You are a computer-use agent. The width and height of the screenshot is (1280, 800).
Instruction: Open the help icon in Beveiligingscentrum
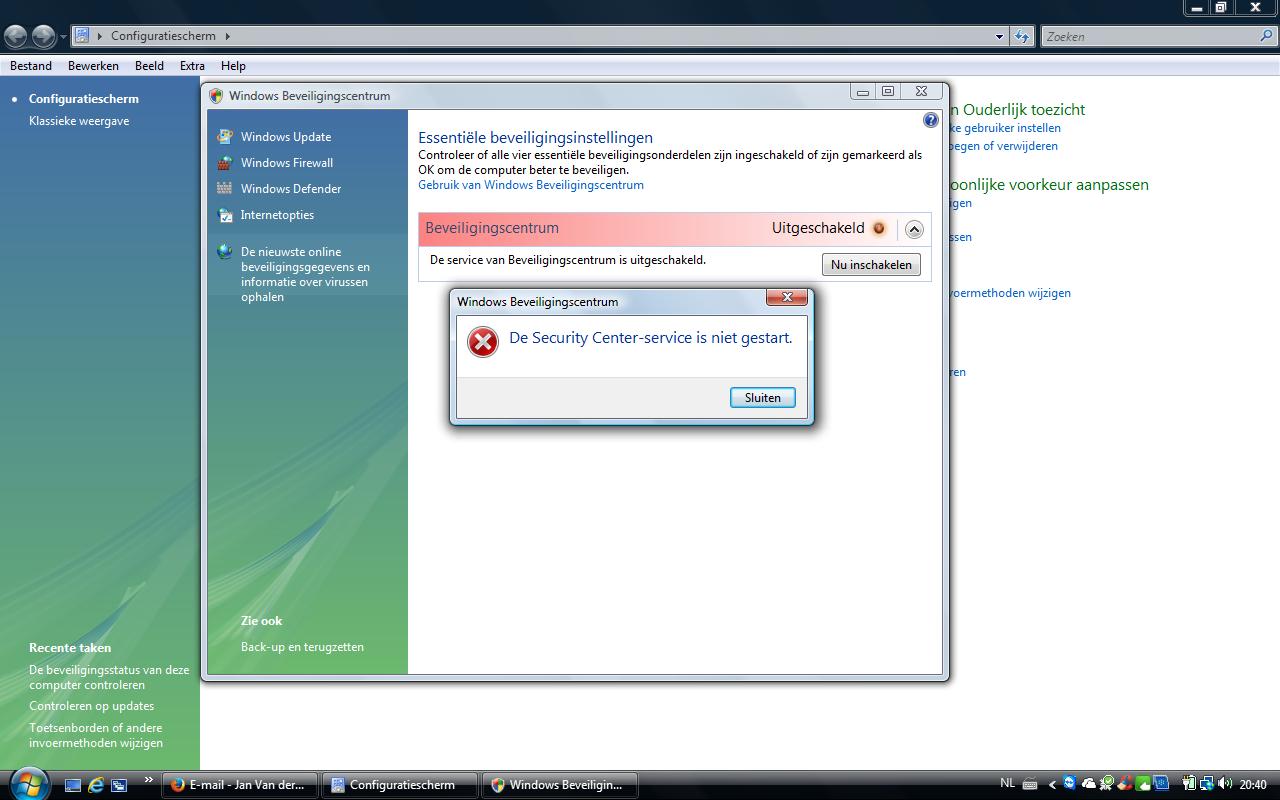pyautogui.click(x=931, y=120)
